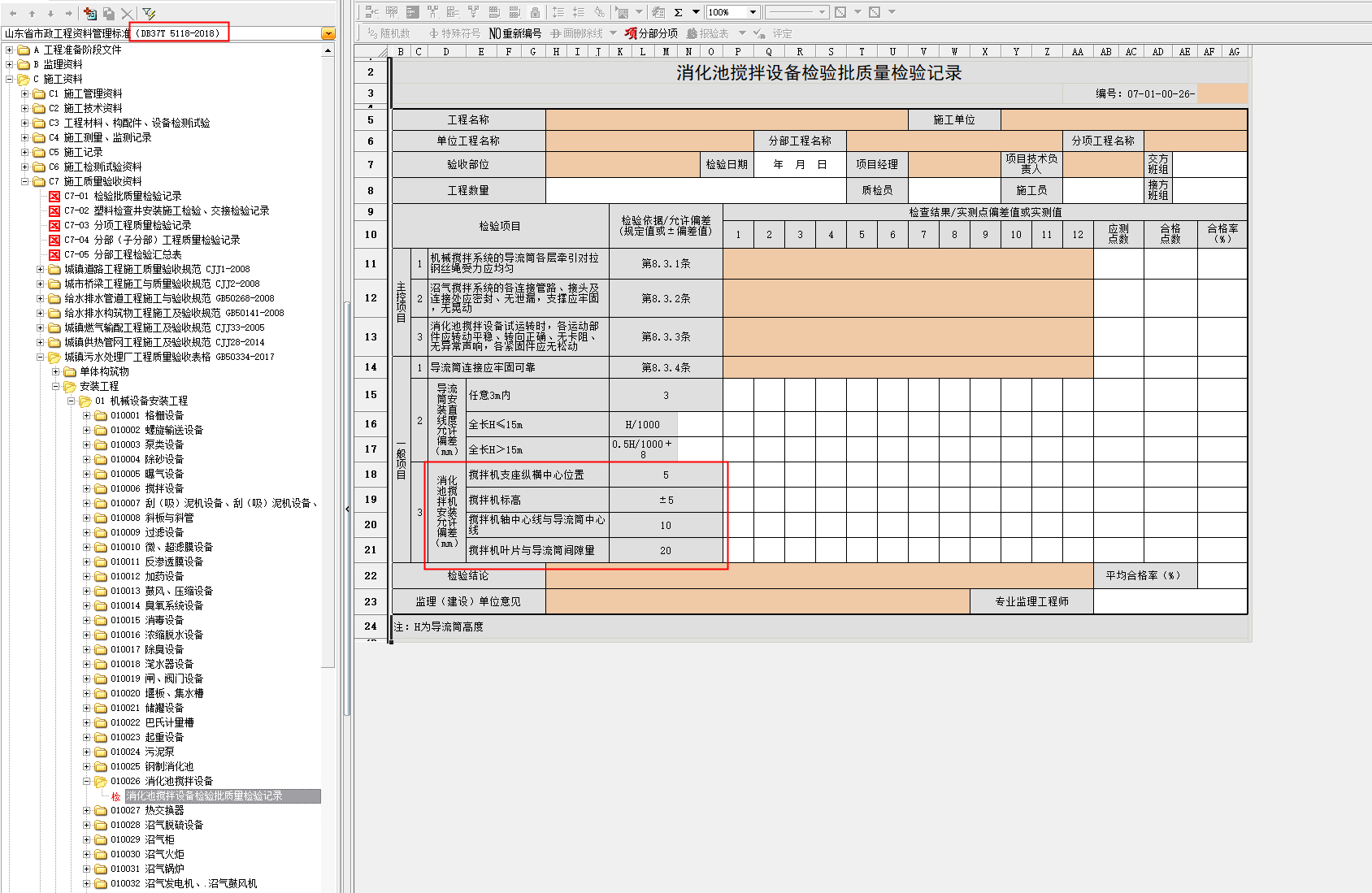Click the back arrow in tree toolbar
Image resolution: width=1372 pixels, height=893 pixels.
tap(13, 14)
